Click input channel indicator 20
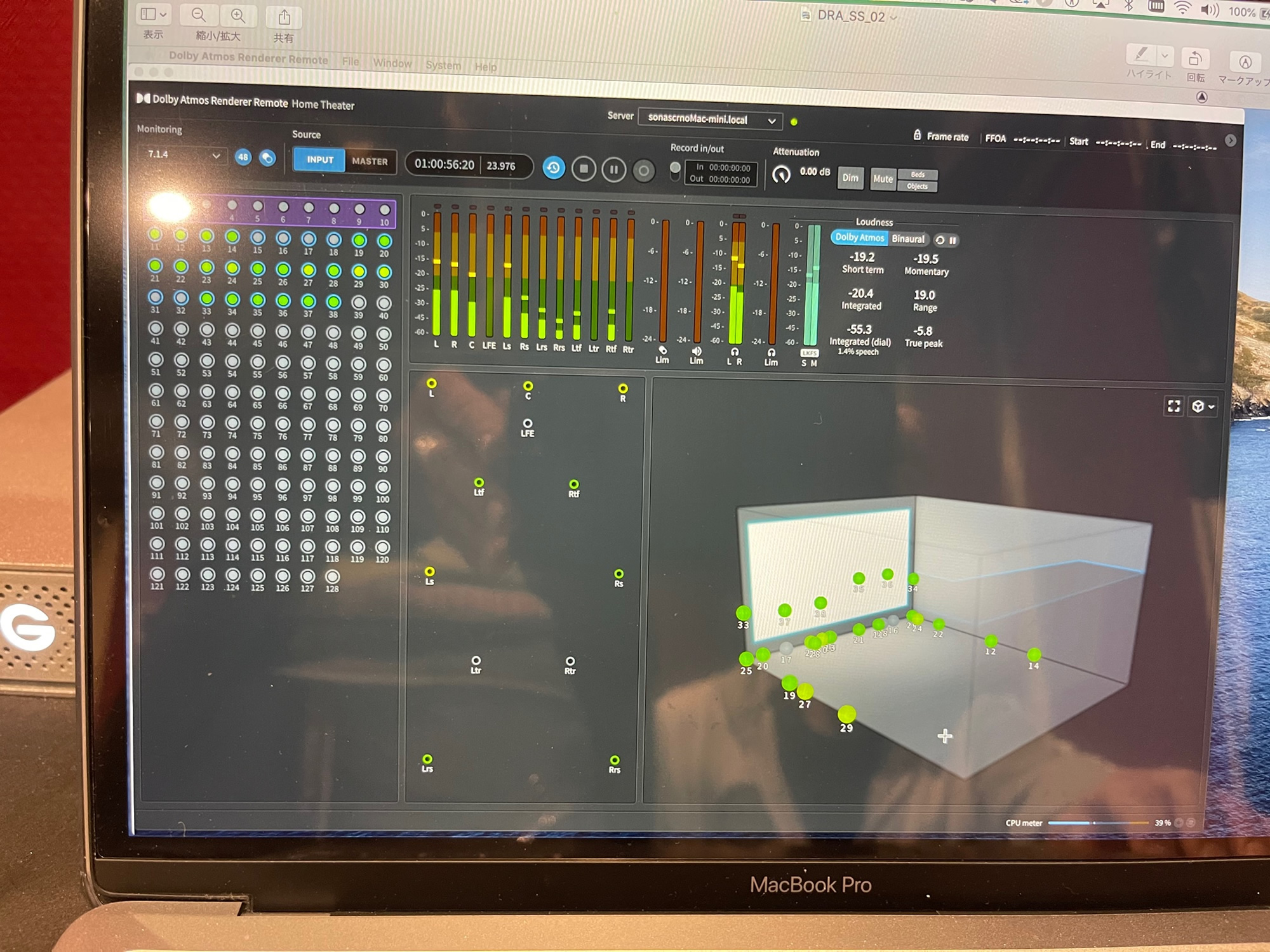Image resolution: width=1270 pixels, height=952 pixels. click(x=384, y=241)
